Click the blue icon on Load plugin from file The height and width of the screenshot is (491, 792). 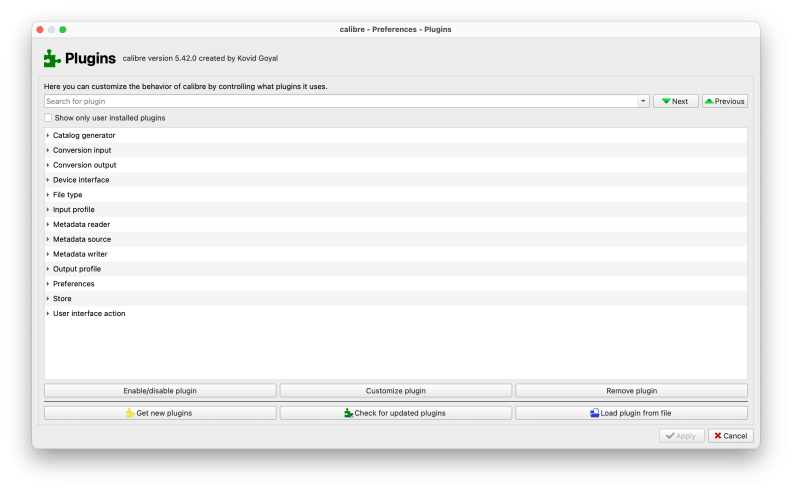tap(595, 413)
